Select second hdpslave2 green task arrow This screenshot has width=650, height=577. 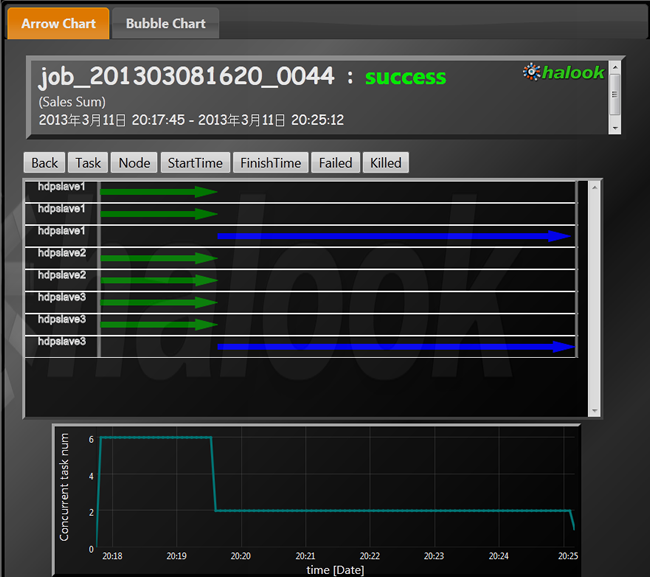coord(159,280)
